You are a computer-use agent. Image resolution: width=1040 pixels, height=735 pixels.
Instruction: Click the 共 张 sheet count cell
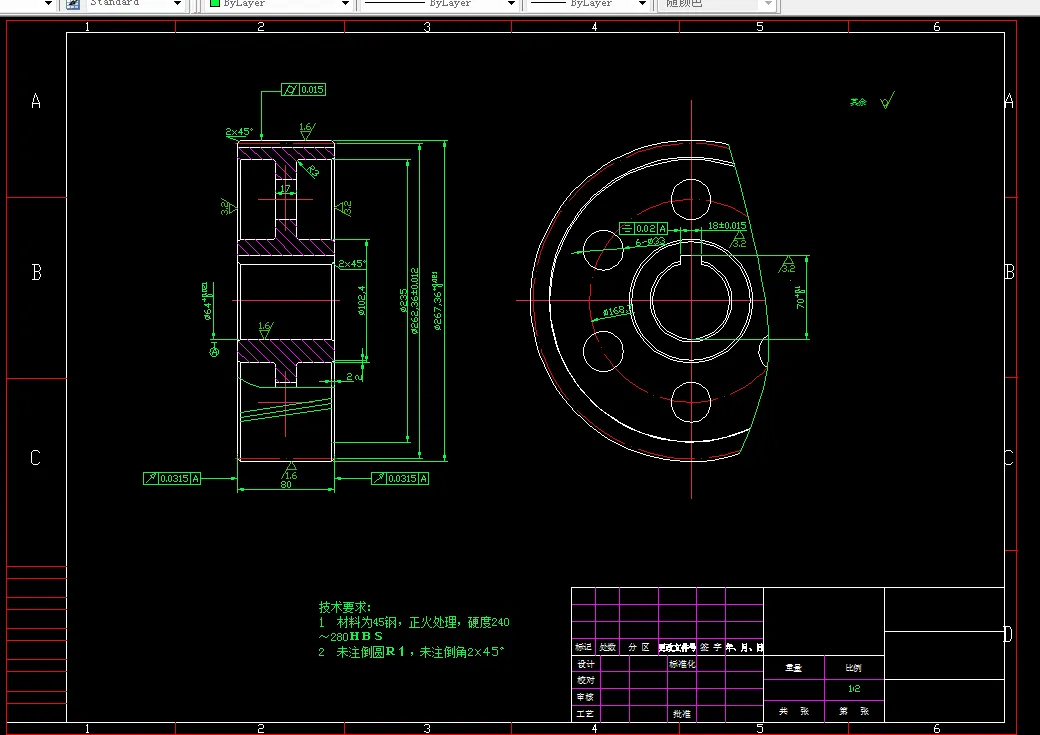[794, 711]
